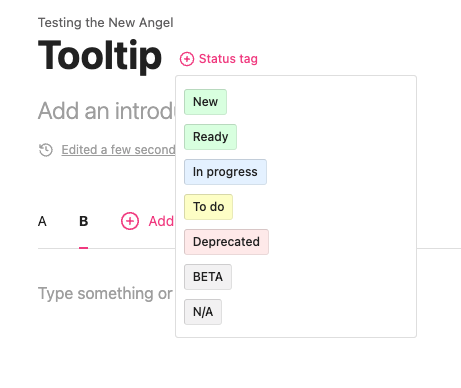
Task: Select the BETA status tag
Action: click(x=208, y=277)
